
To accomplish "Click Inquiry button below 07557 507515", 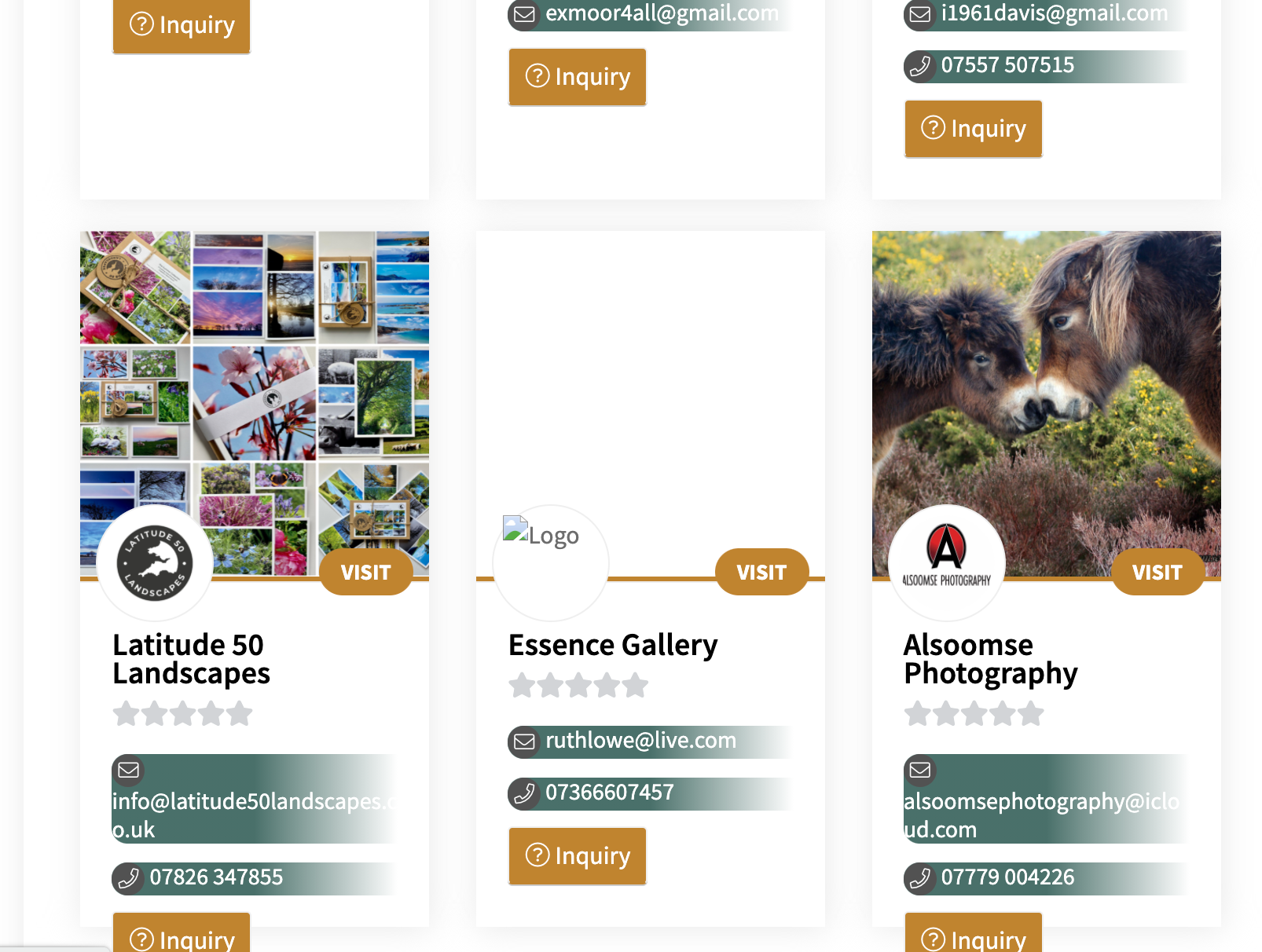I will [974, 129].
